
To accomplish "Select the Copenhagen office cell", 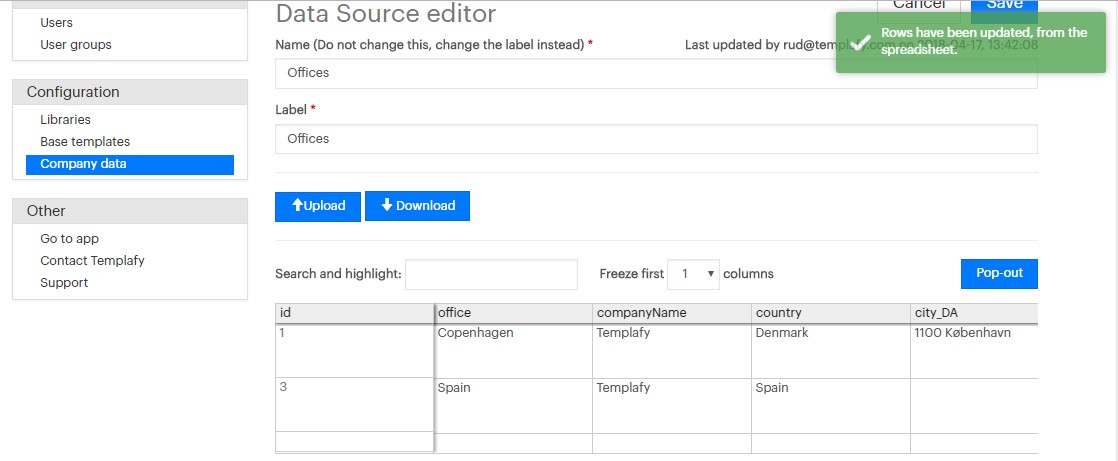I will (513, 351).
